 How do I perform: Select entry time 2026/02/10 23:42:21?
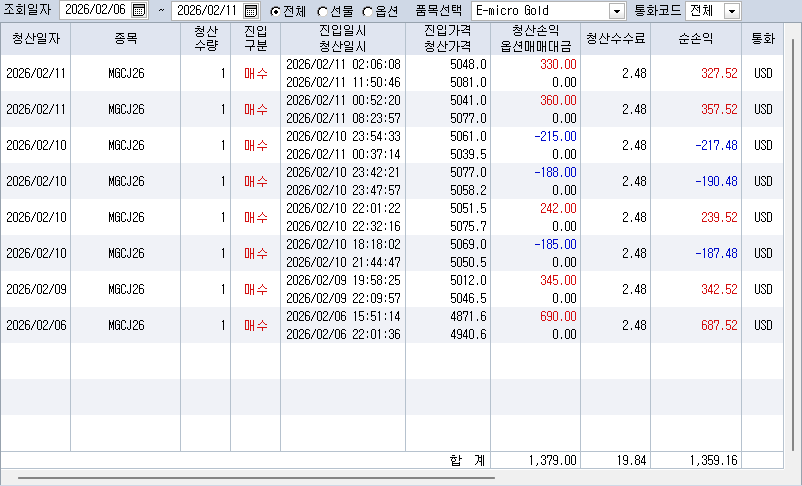tap(343, 172)
